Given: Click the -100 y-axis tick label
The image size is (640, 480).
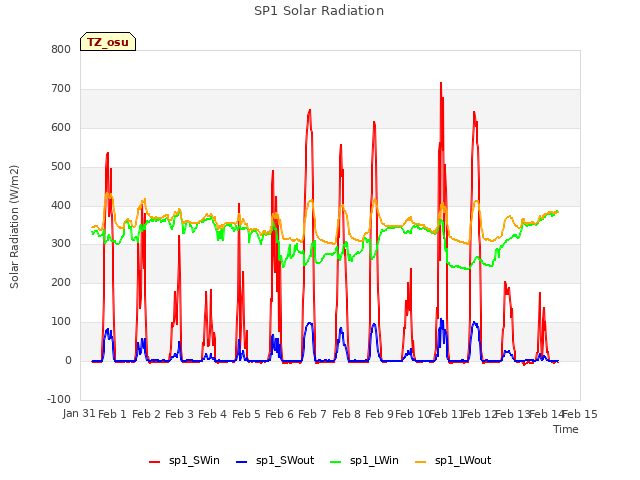Looking at the screenshot, I should pyautogui.click(x=59, y=399).
